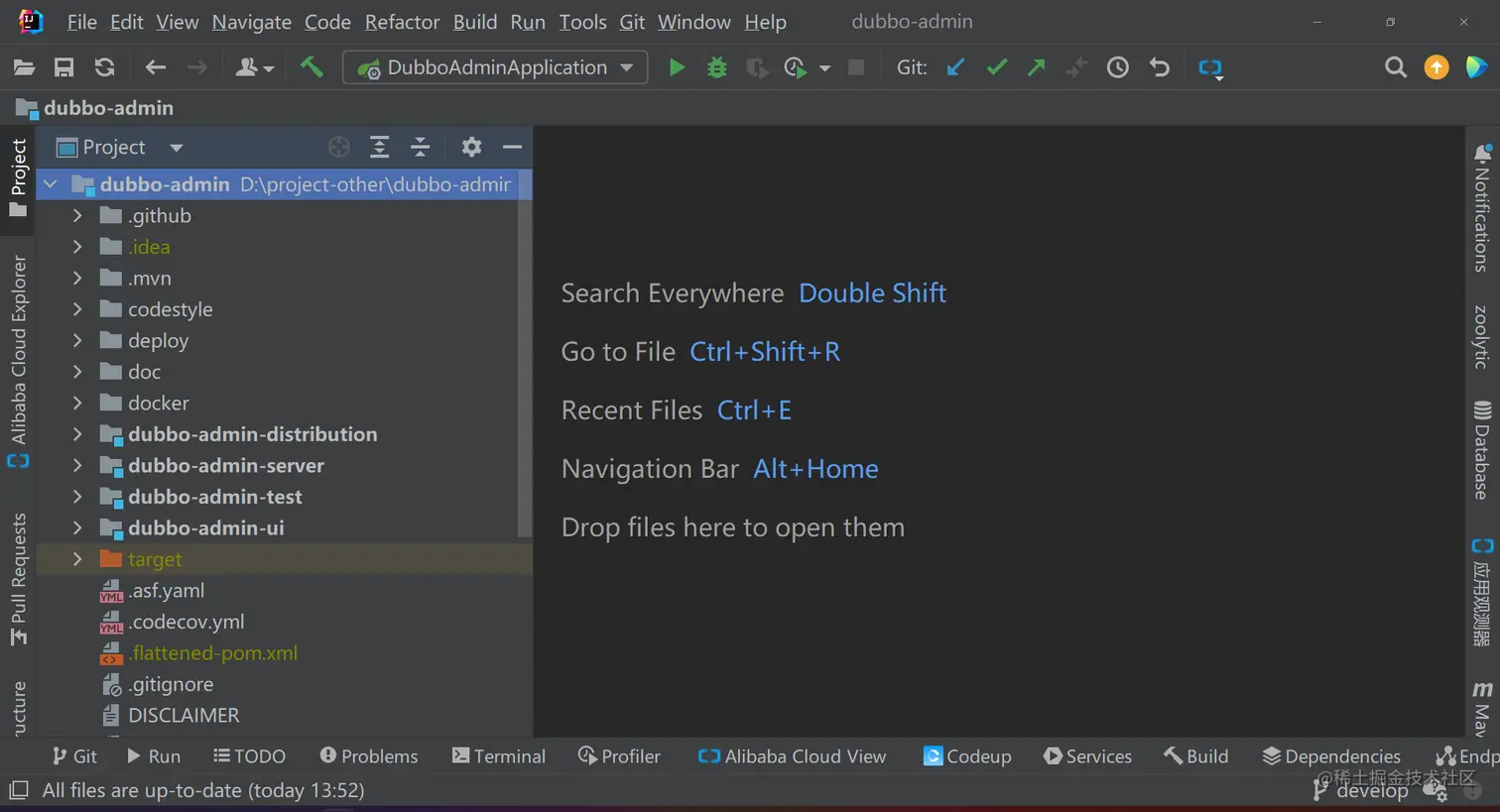Image resolution: width=1500 pixels, height=812 pixels.
Task: Open the Notifications side panel
Action: pyautogui.click(x=1482, y=207)
